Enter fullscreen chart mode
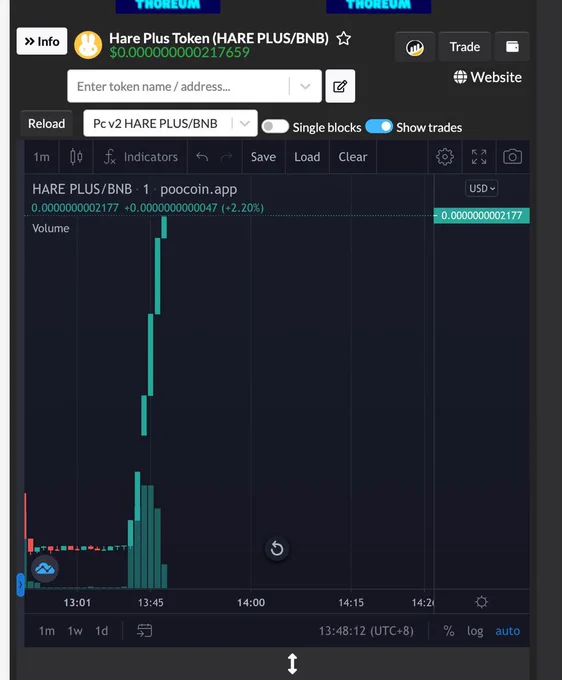This screenshot has height=680, width=562. coord(479,157)
